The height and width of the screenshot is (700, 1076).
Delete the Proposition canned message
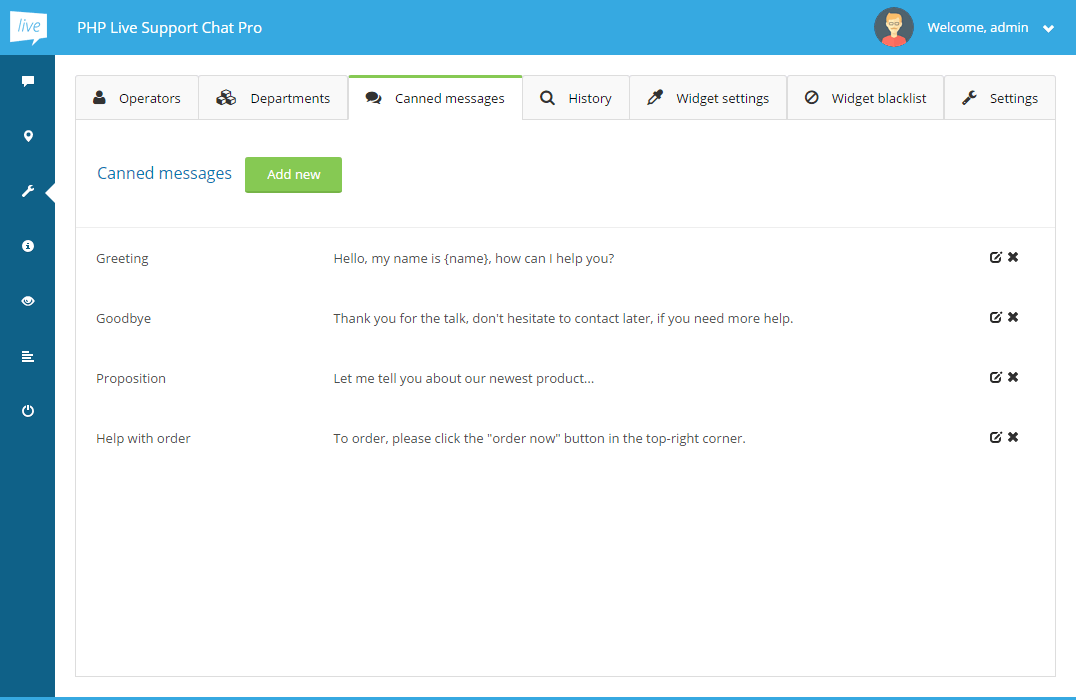click(x=1013, y=378)
